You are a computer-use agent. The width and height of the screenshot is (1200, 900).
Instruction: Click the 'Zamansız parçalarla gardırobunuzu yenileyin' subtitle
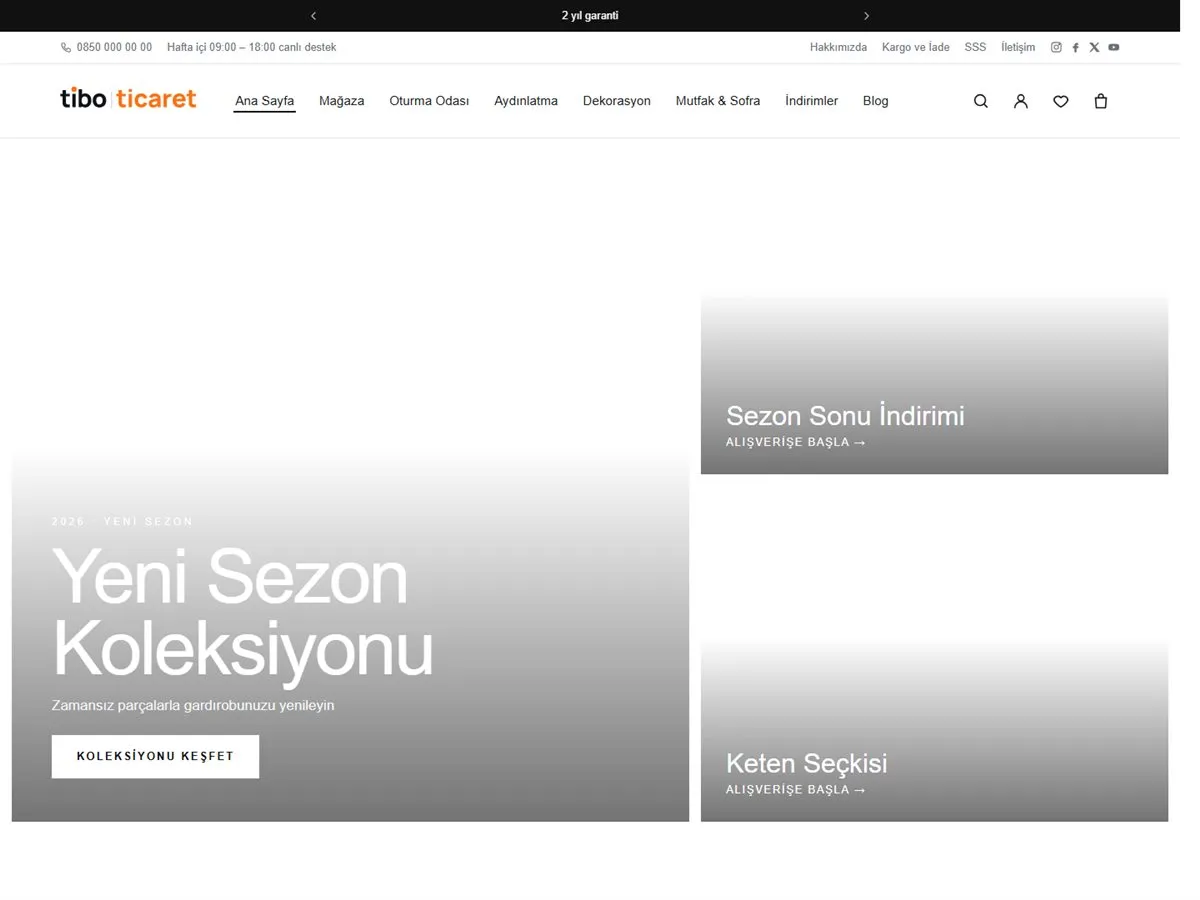[x=193, y=705]
